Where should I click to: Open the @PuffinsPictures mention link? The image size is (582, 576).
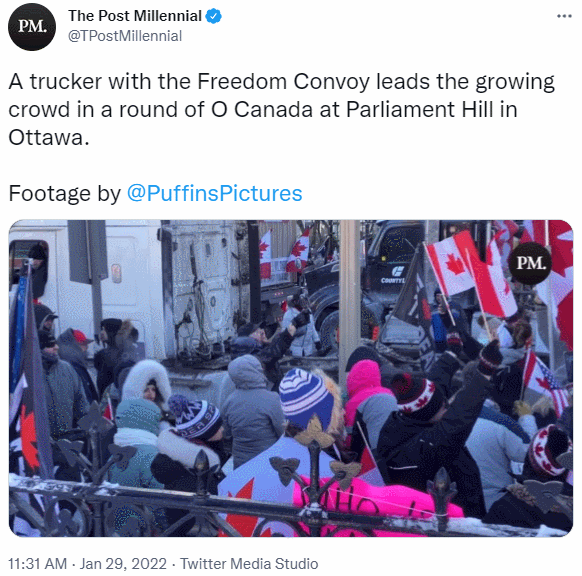[215, 193]
